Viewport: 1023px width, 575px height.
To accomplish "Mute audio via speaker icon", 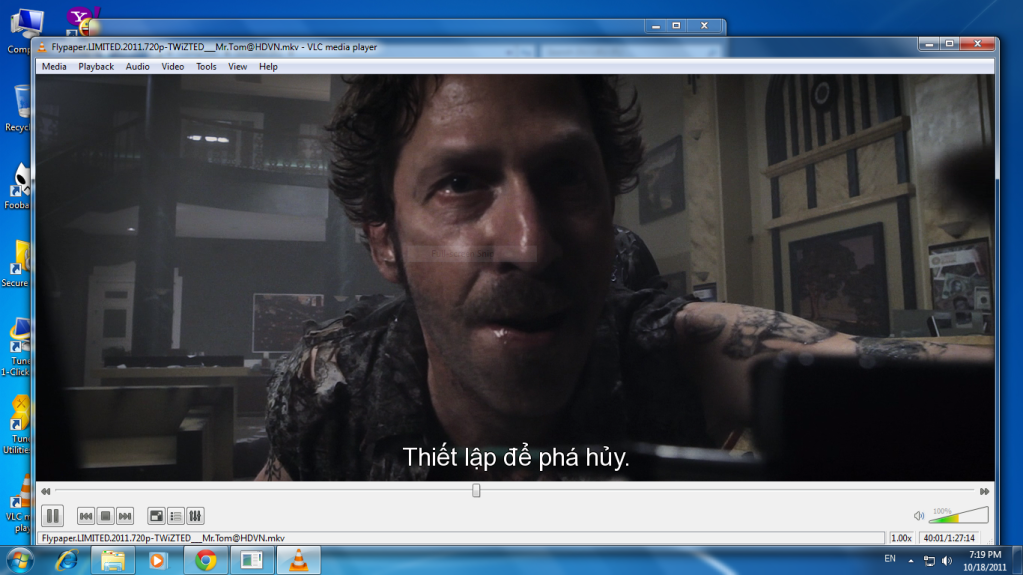I will coord(919,516).
